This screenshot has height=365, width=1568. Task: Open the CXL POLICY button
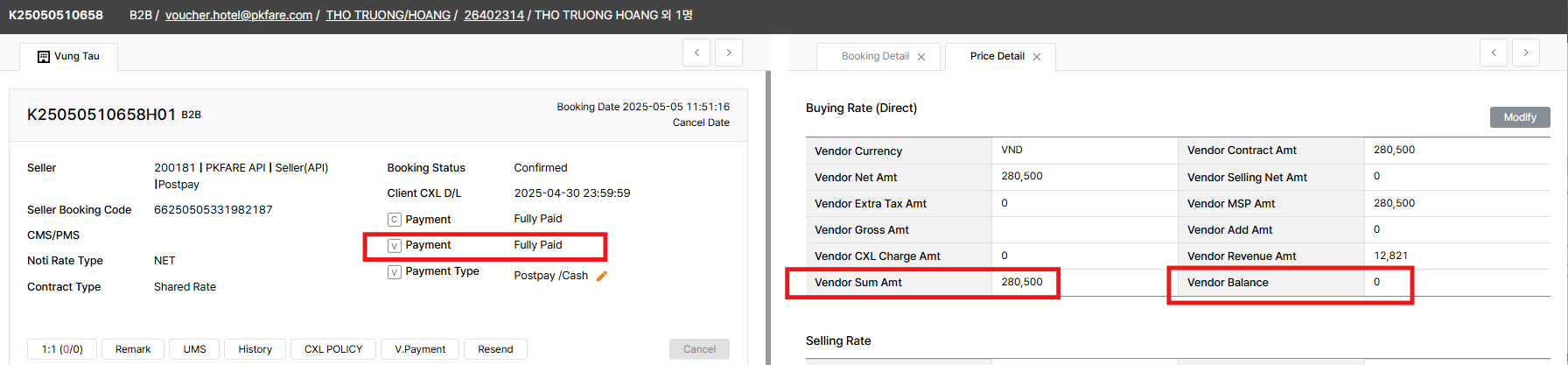333,349
